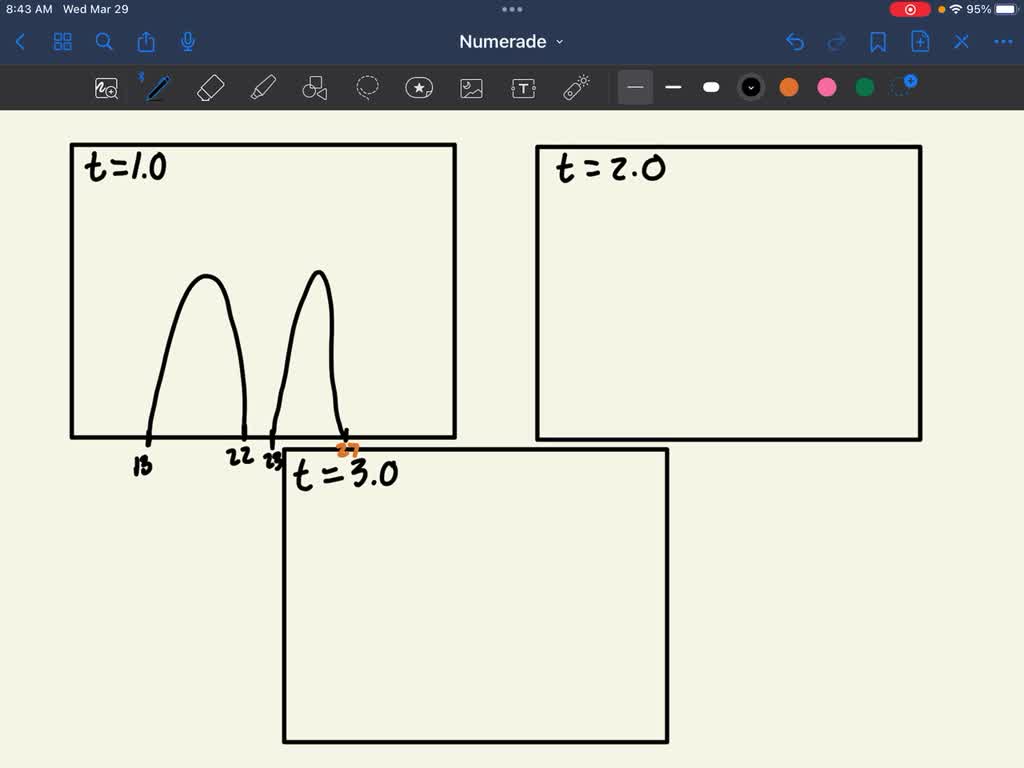This screenshot has height=768, width=1024.
Task: Insert an image with the photo tool
Action: (x=471, y=88)
